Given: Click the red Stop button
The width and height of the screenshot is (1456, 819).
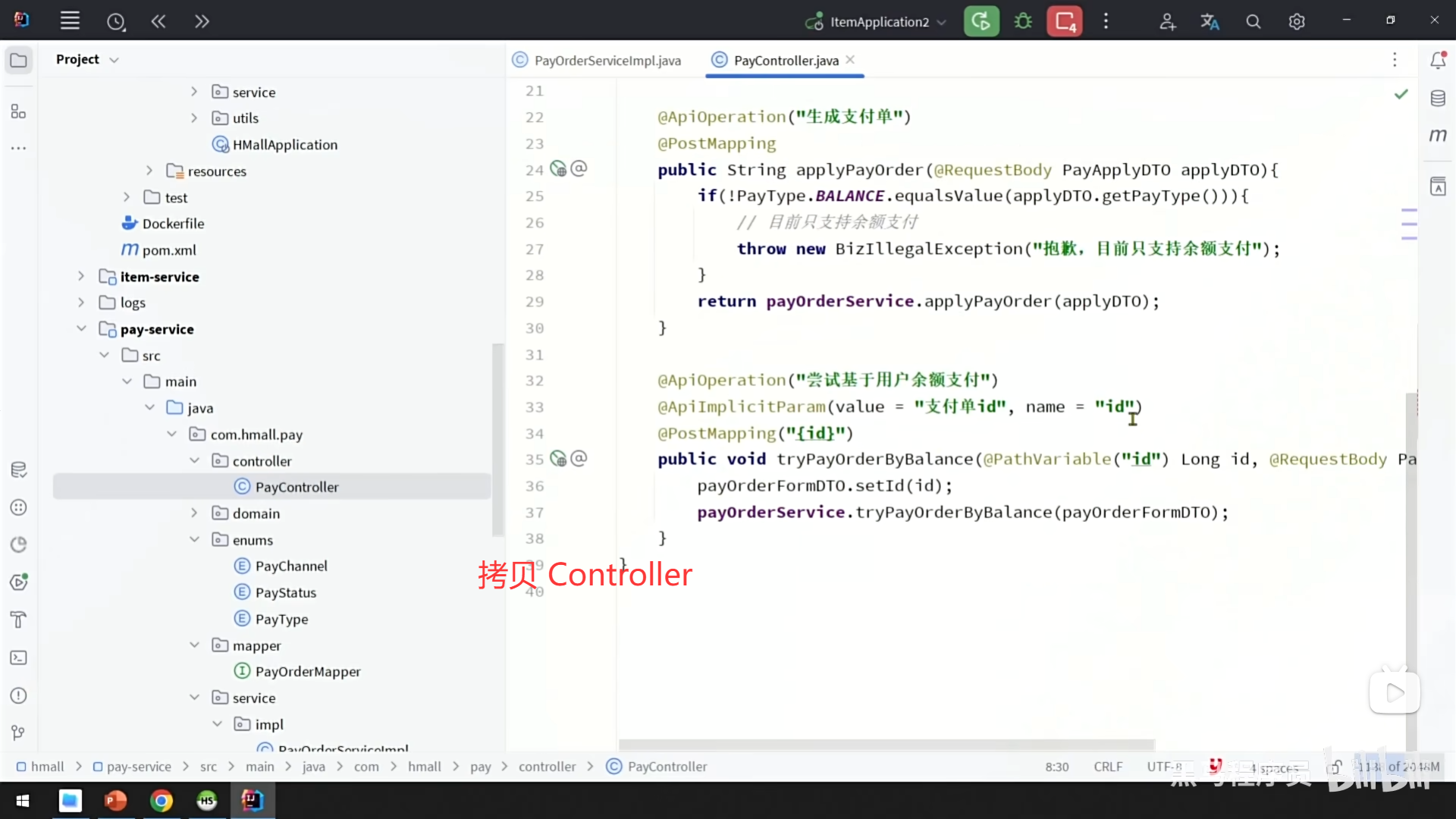Looking at the screenshot, I should coord(1065,21).
